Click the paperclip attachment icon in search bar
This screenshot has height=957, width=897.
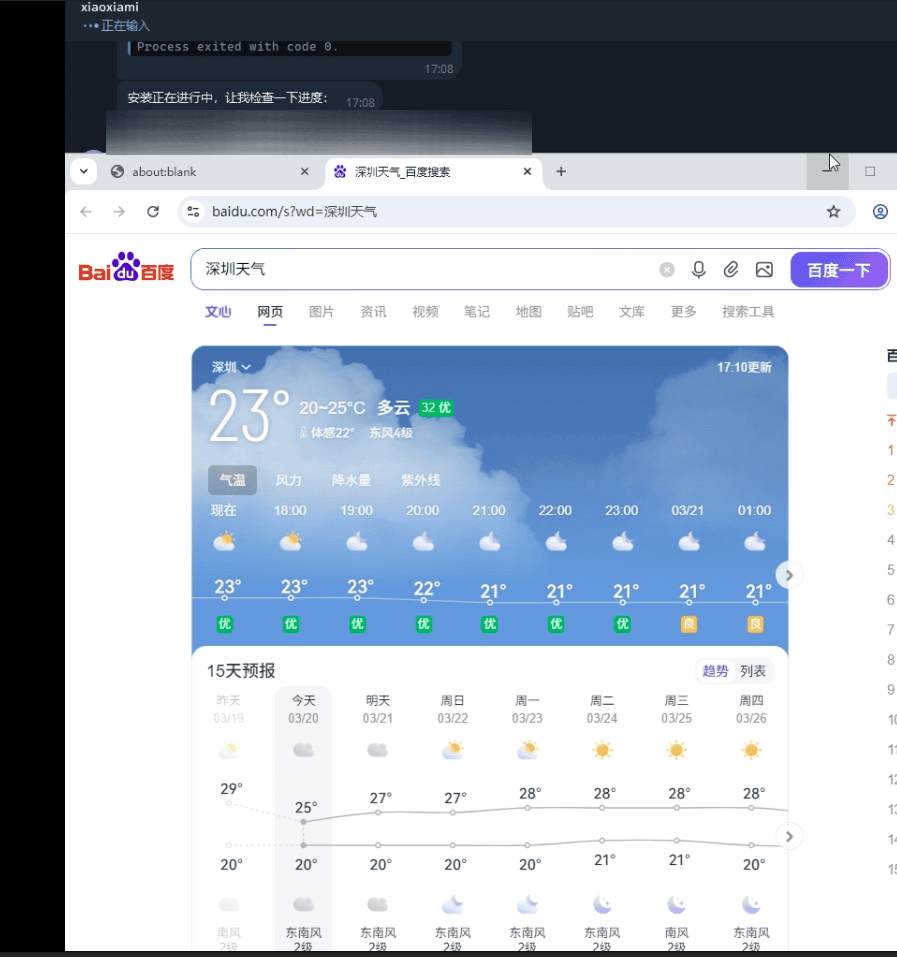[x=732, y=269]
